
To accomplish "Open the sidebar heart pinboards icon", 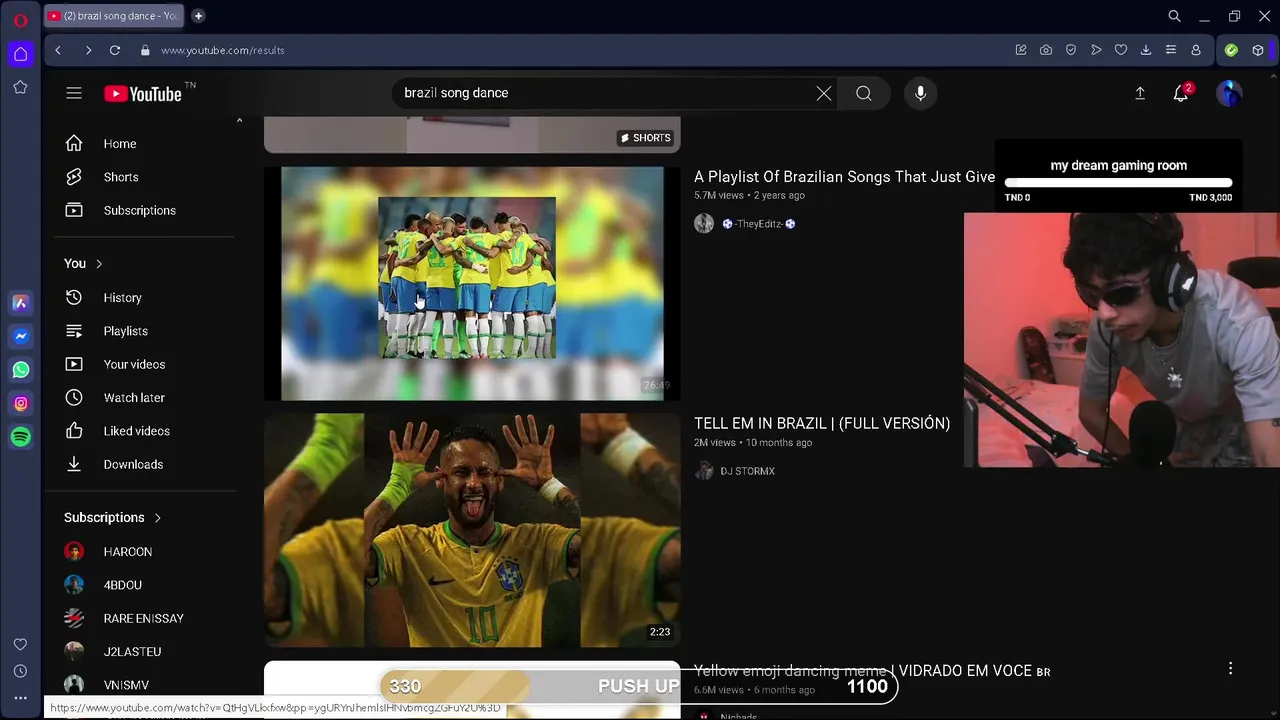I will coord(20,644).
